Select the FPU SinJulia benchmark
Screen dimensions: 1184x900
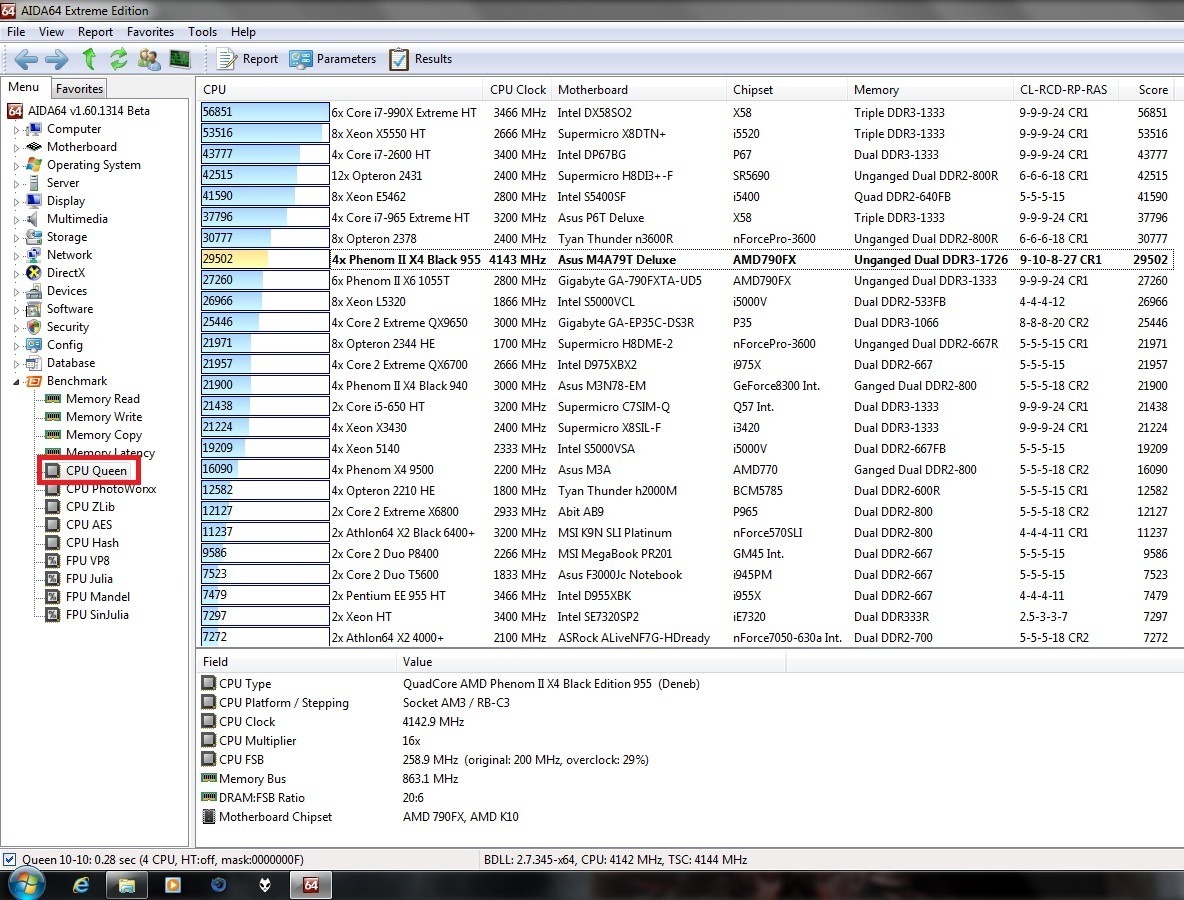coord(97,615)
